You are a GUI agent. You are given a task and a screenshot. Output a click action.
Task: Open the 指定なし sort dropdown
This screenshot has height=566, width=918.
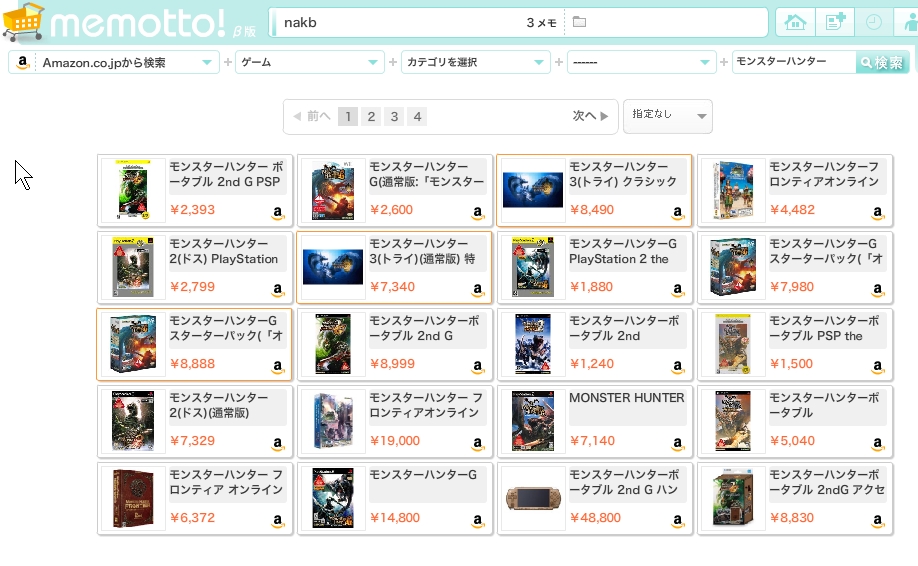(668, 116)
